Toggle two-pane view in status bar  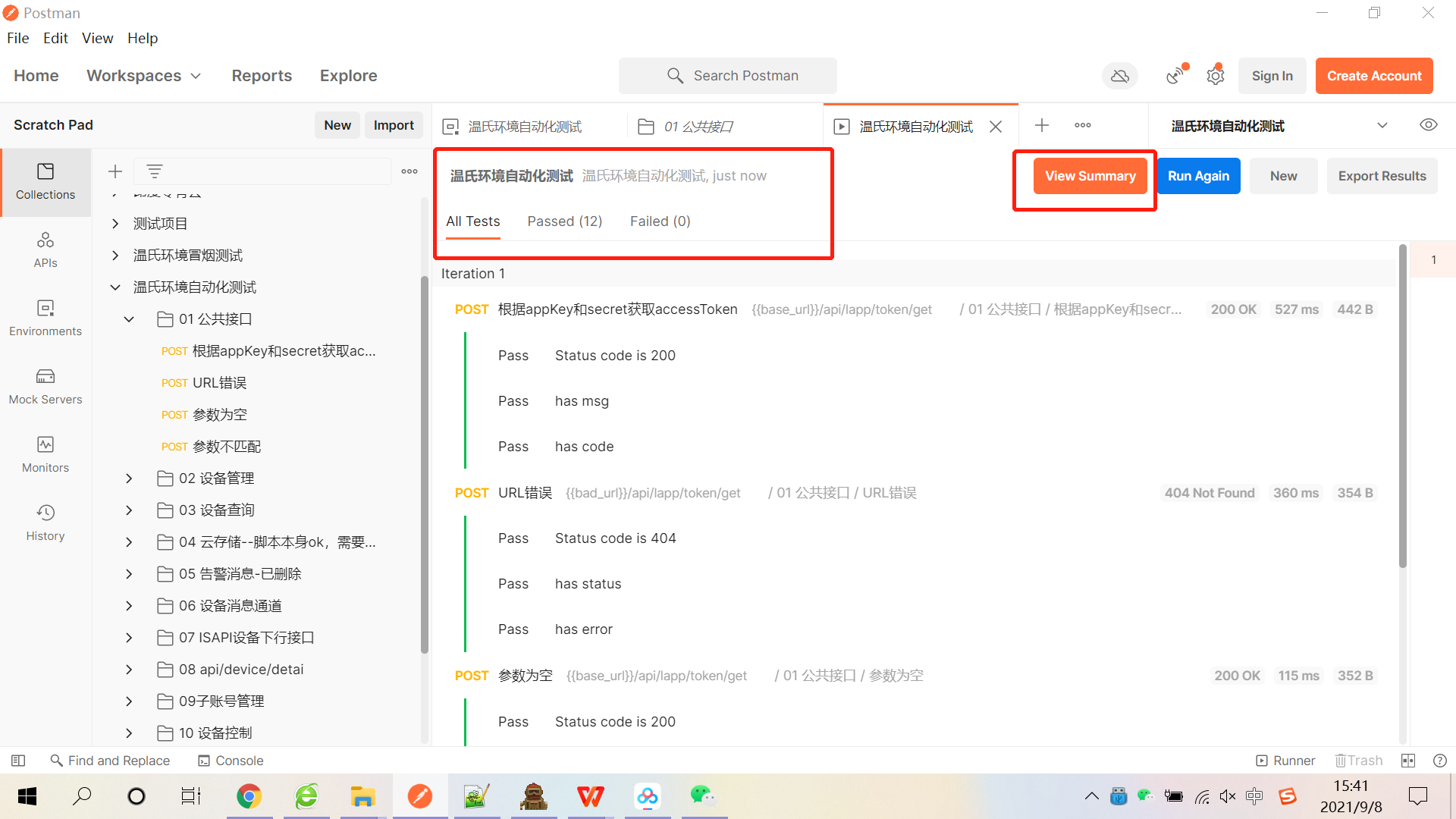(x=1408, y=760)
